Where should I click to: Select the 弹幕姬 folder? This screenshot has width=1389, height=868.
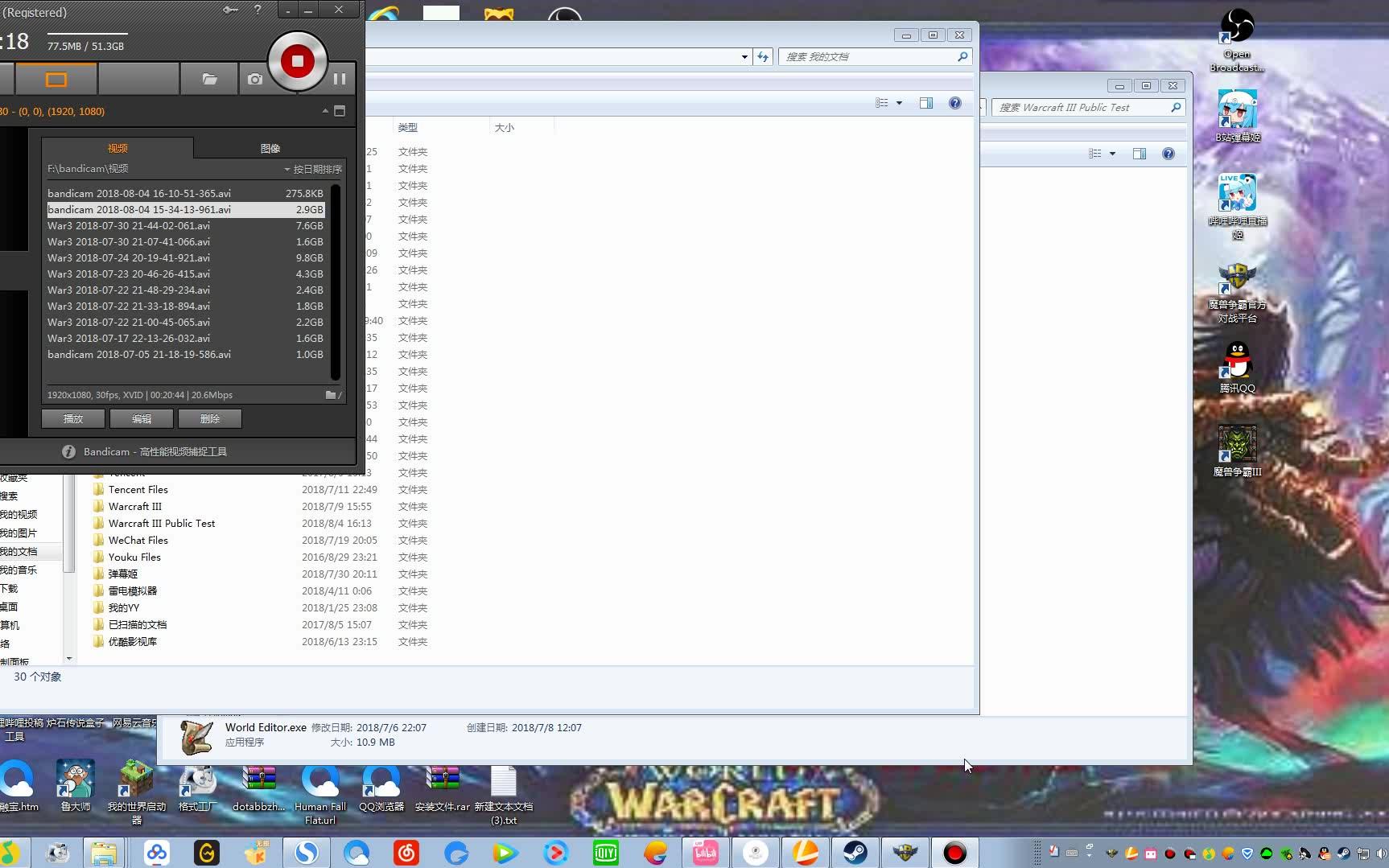(123, 574)
